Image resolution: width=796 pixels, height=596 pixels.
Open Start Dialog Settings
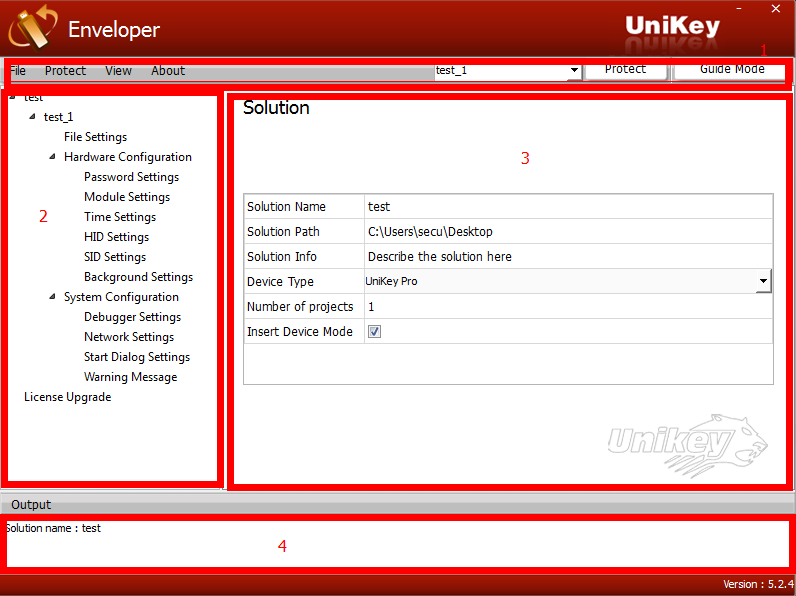(137, 357)
